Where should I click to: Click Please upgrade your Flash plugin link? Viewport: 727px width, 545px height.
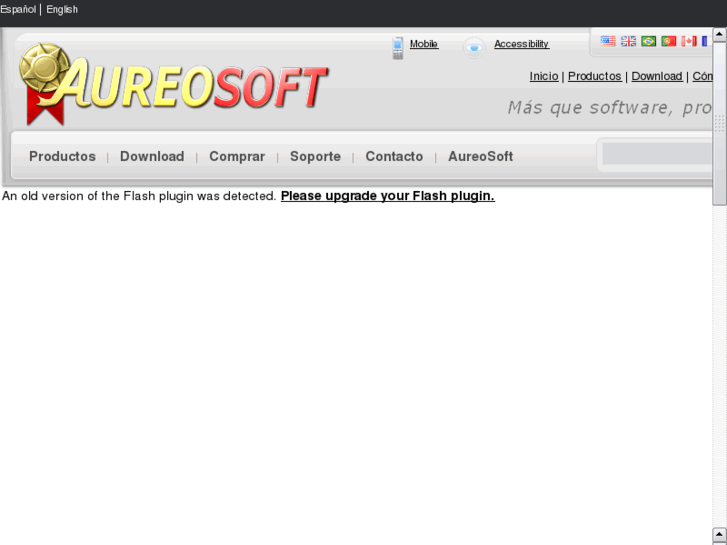pos(388,196)
